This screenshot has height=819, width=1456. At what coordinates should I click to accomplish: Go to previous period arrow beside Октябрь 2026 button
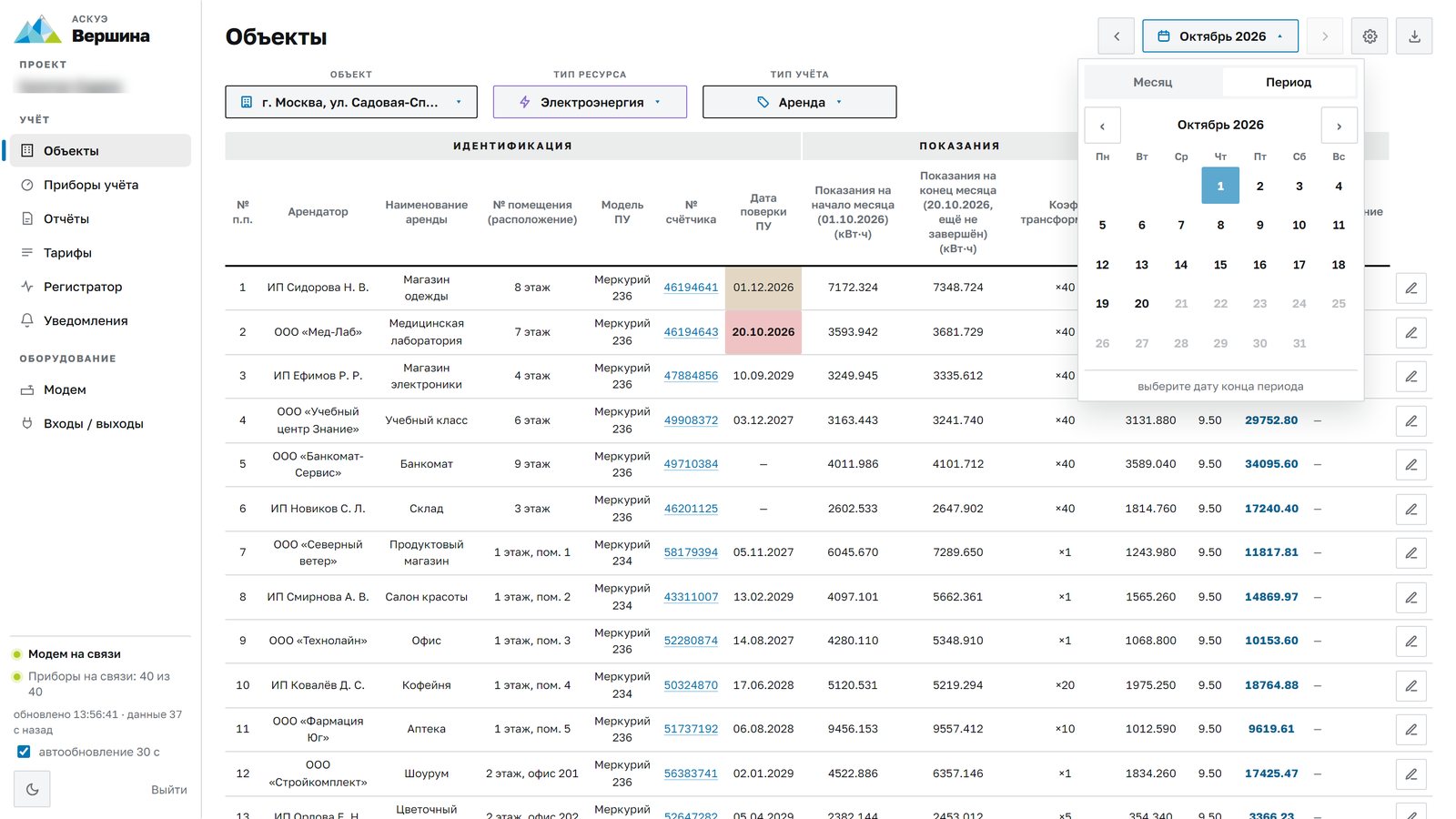pyautogui.click(x=1117, y=36)
